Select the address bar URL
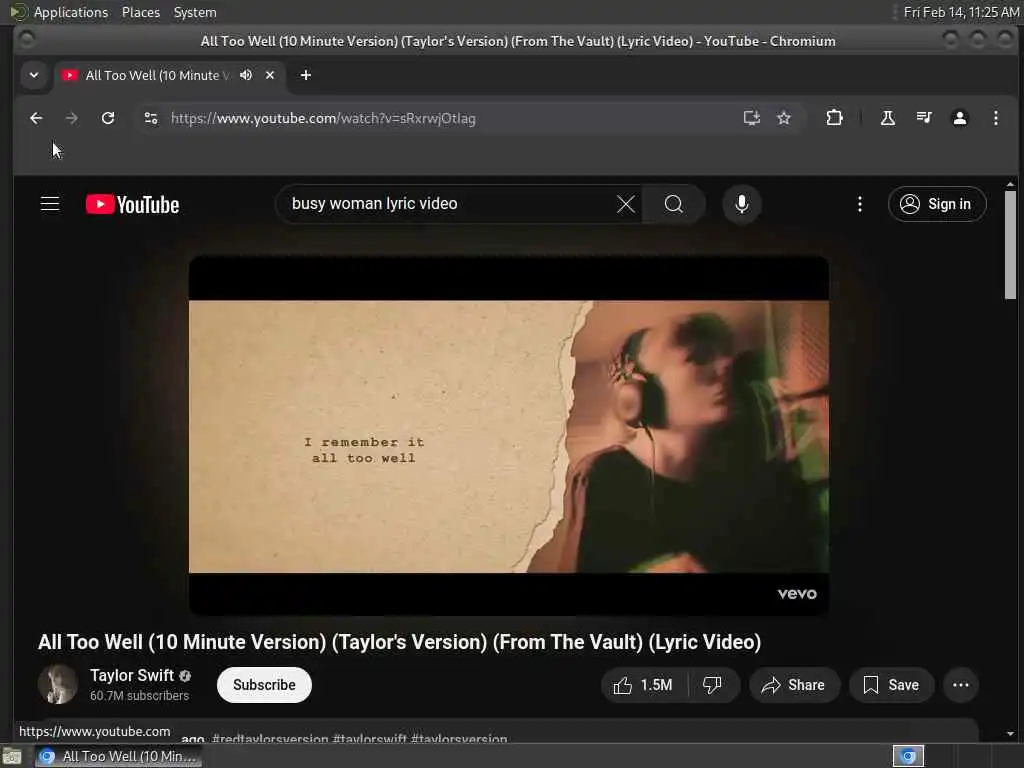The height and width of the screenshot is (768, 1024). 323,118
